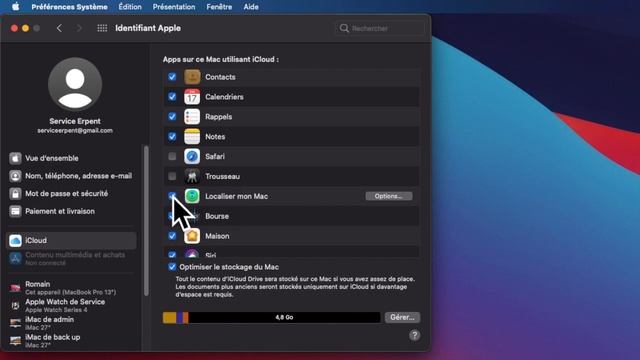Click the Contacts app icon

coord(192,77)
